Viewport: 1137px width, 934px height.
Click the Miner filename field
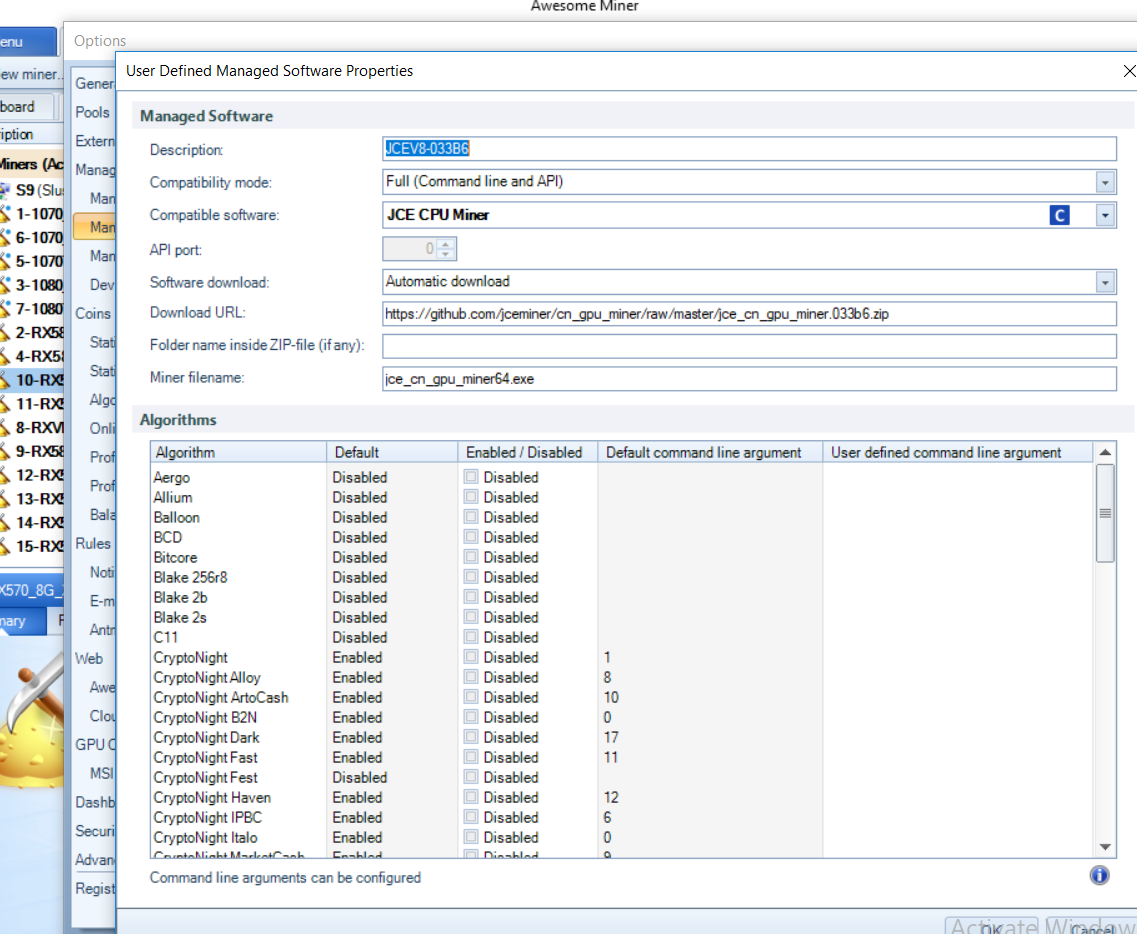coord(749,379)
